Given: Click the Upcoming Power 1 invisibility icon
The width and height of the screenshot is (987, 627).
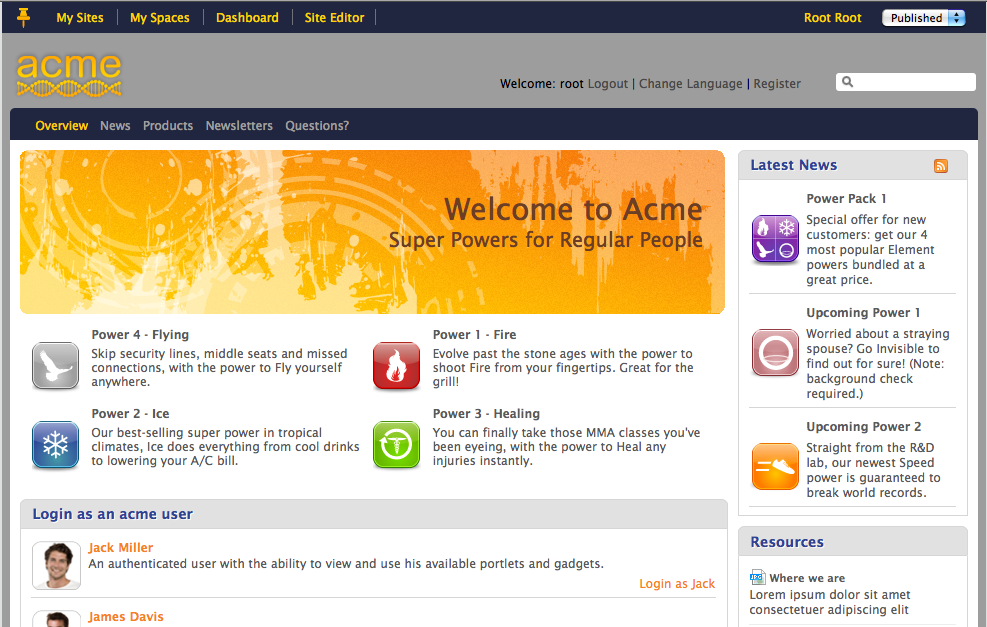Looking at the screenshot, I should pyautogui.click(x=775, y=353).
